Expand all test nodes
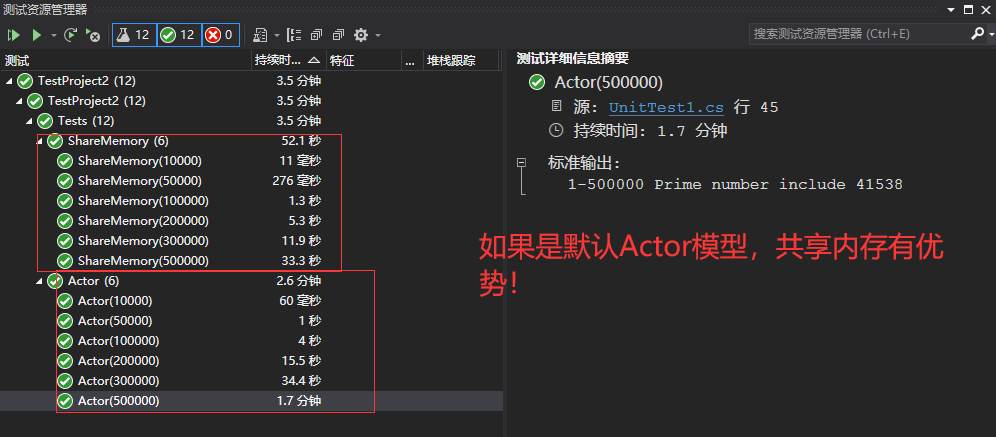Viewport: 996px width, 437px height. 316,35
